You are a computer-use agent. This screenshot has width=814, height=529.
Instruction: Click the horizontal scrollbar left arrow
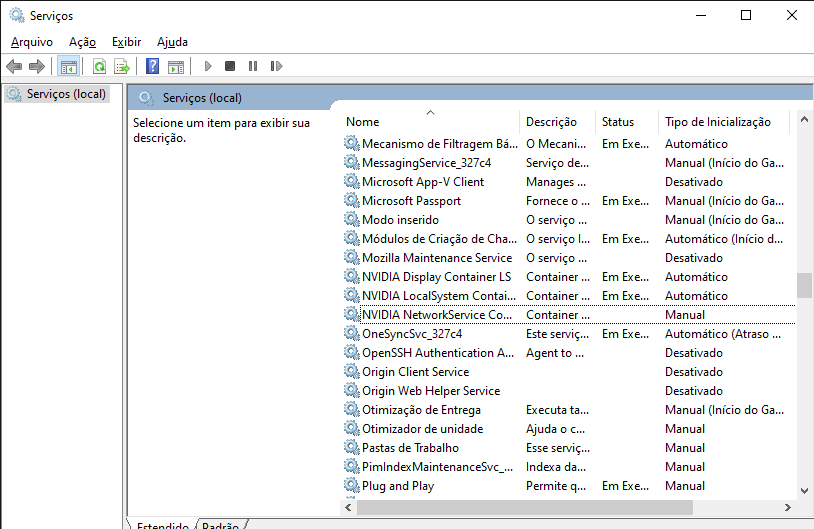(x=348, y=507)
